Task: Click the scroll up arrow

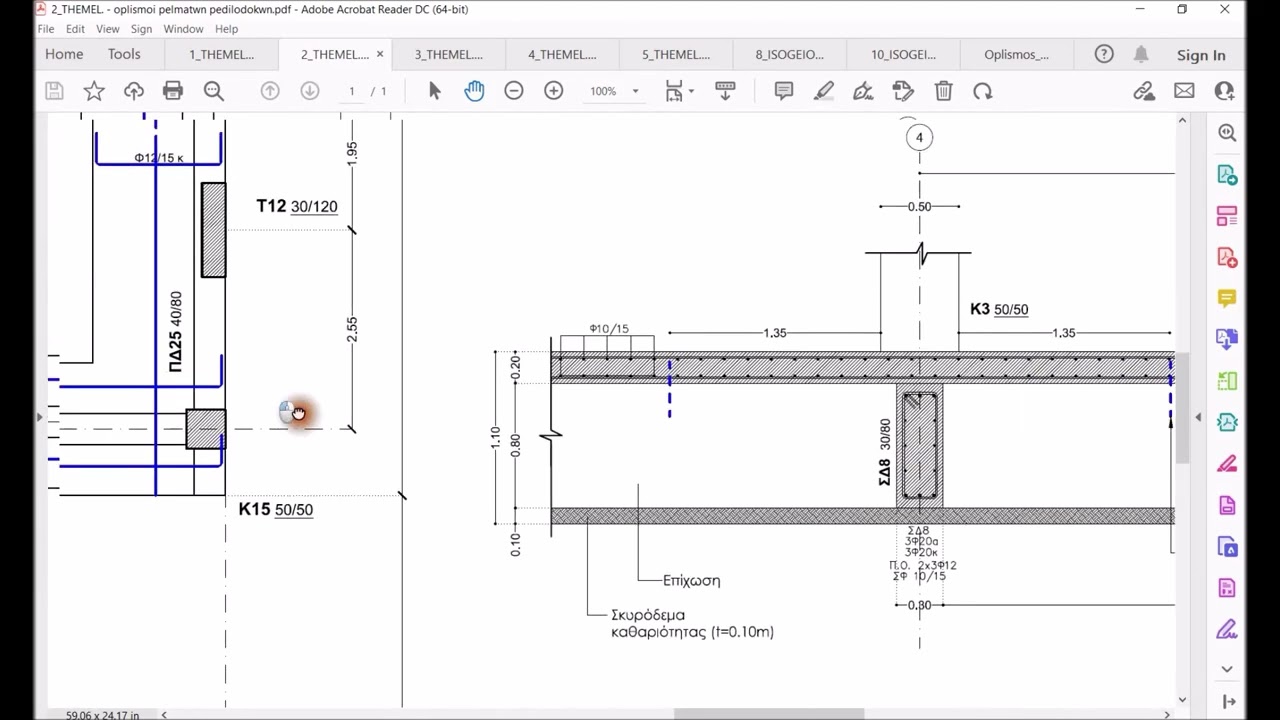Action: click(x=1182, y=121)
